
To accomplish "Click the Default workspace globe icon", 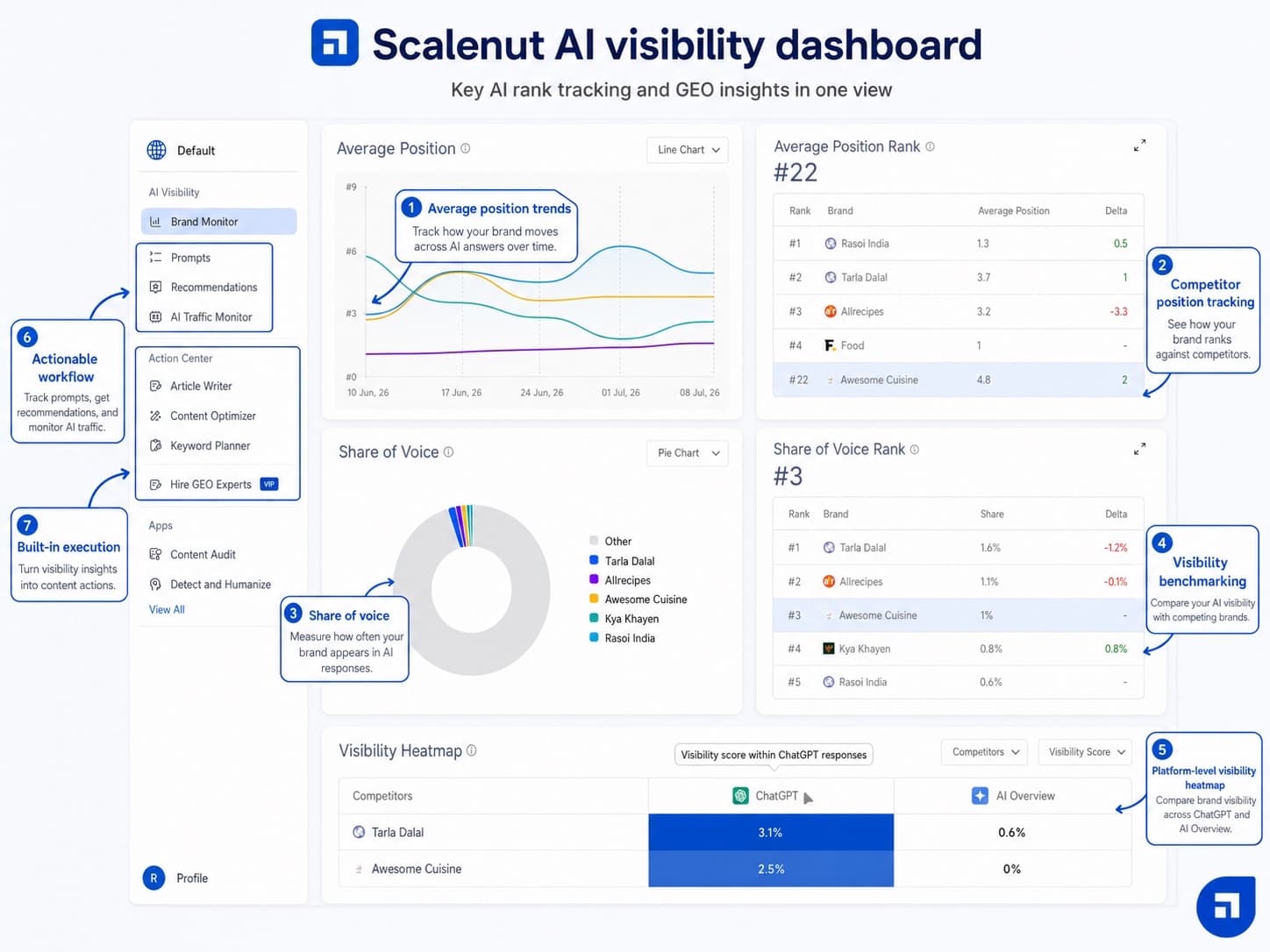I will pyautogui.click(x=156, y=150).
